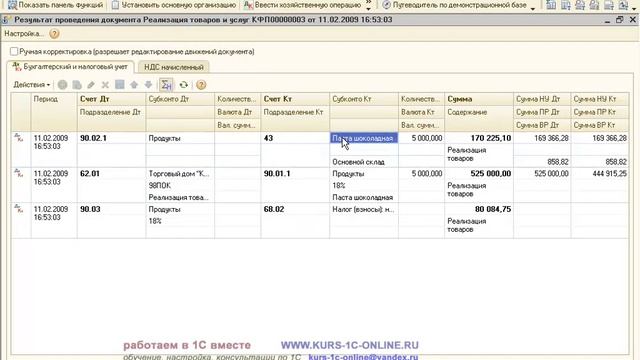
Task: Click the help icon next to 'Настройка...'
Action: 54,34
